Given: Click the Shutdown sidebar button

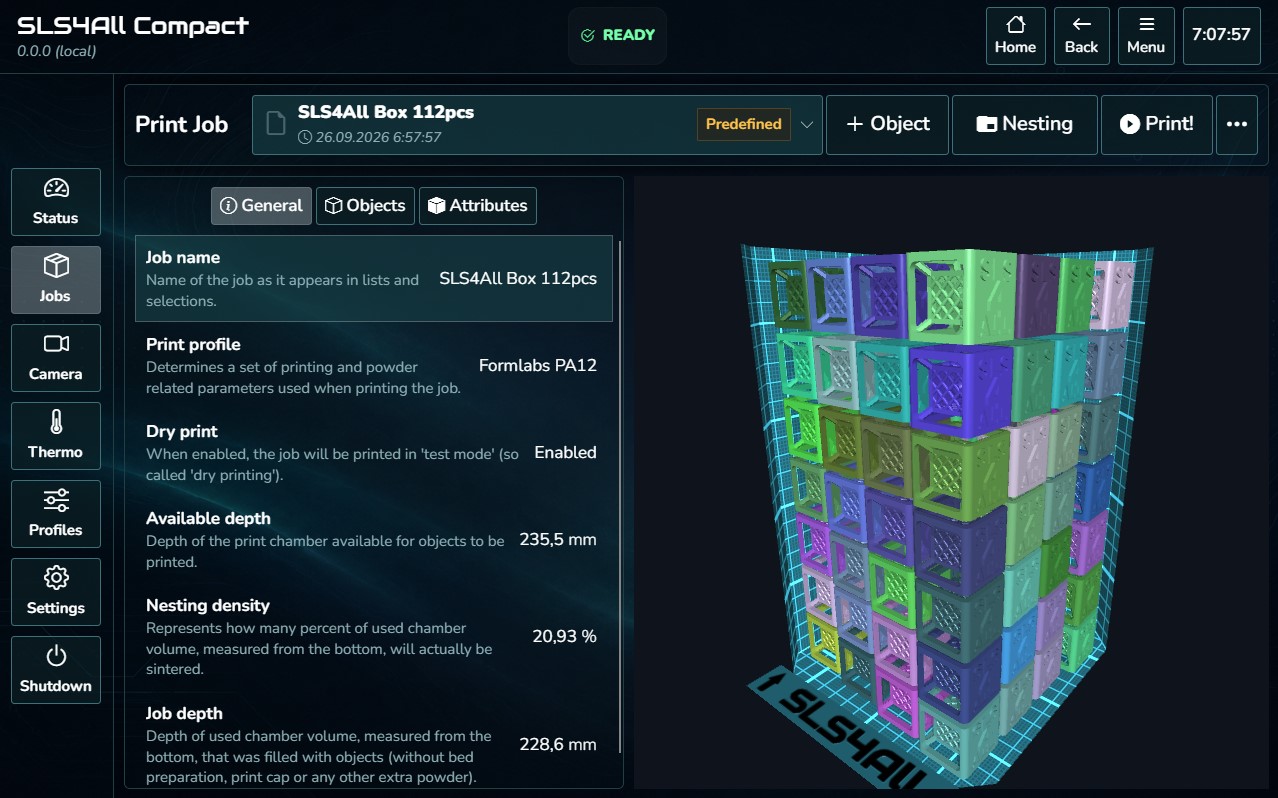Looking at the screenshot, I should (56, 670).
